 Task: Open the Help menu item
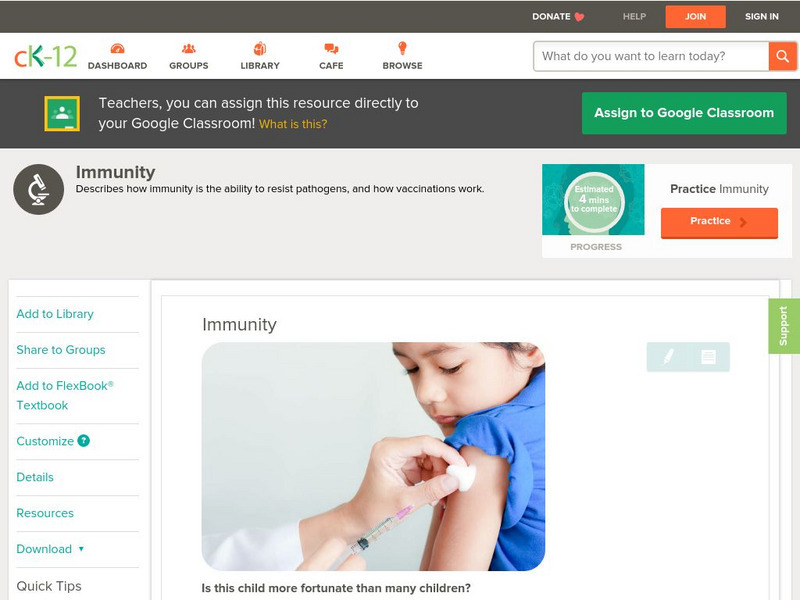tap(634, 16)
